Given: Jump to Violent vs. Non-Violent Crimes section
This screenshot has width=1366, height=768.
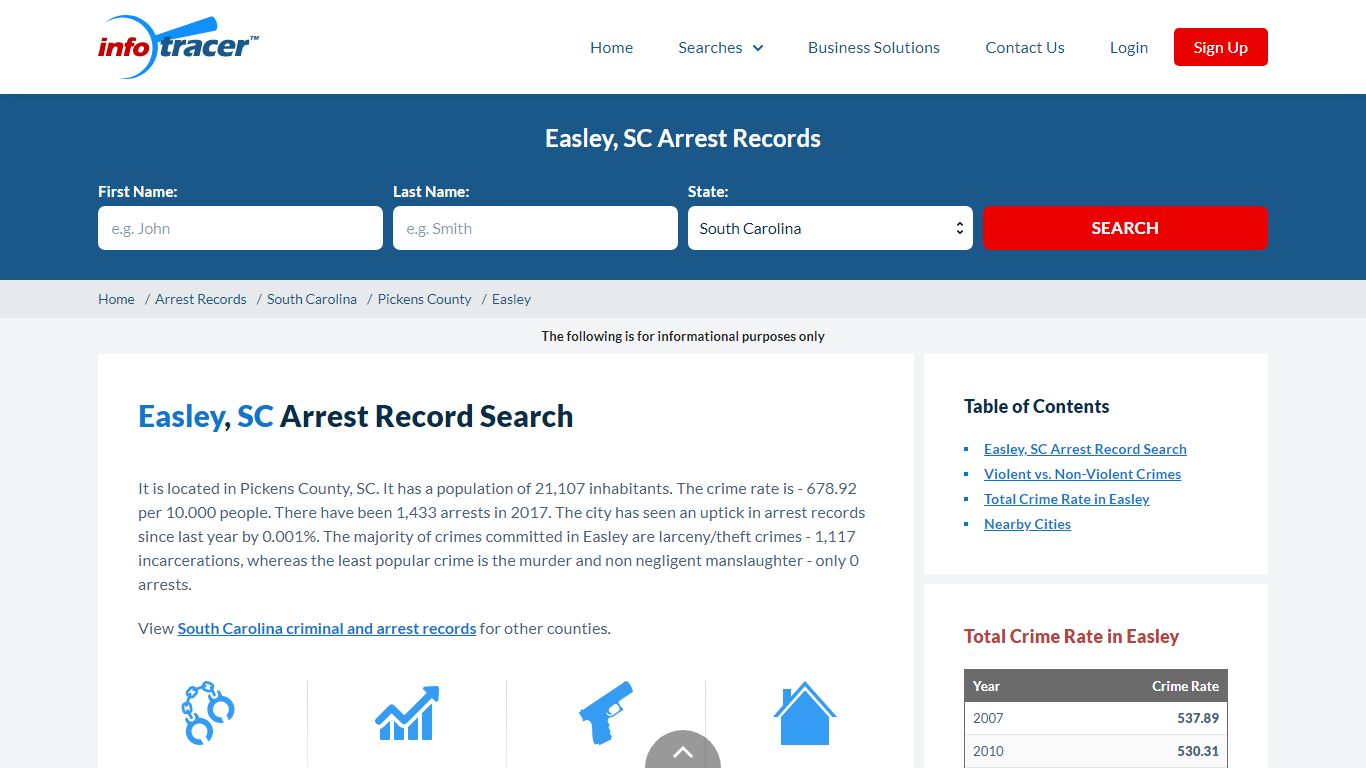Looking at the screenshot, I should tap(1082, 474).
